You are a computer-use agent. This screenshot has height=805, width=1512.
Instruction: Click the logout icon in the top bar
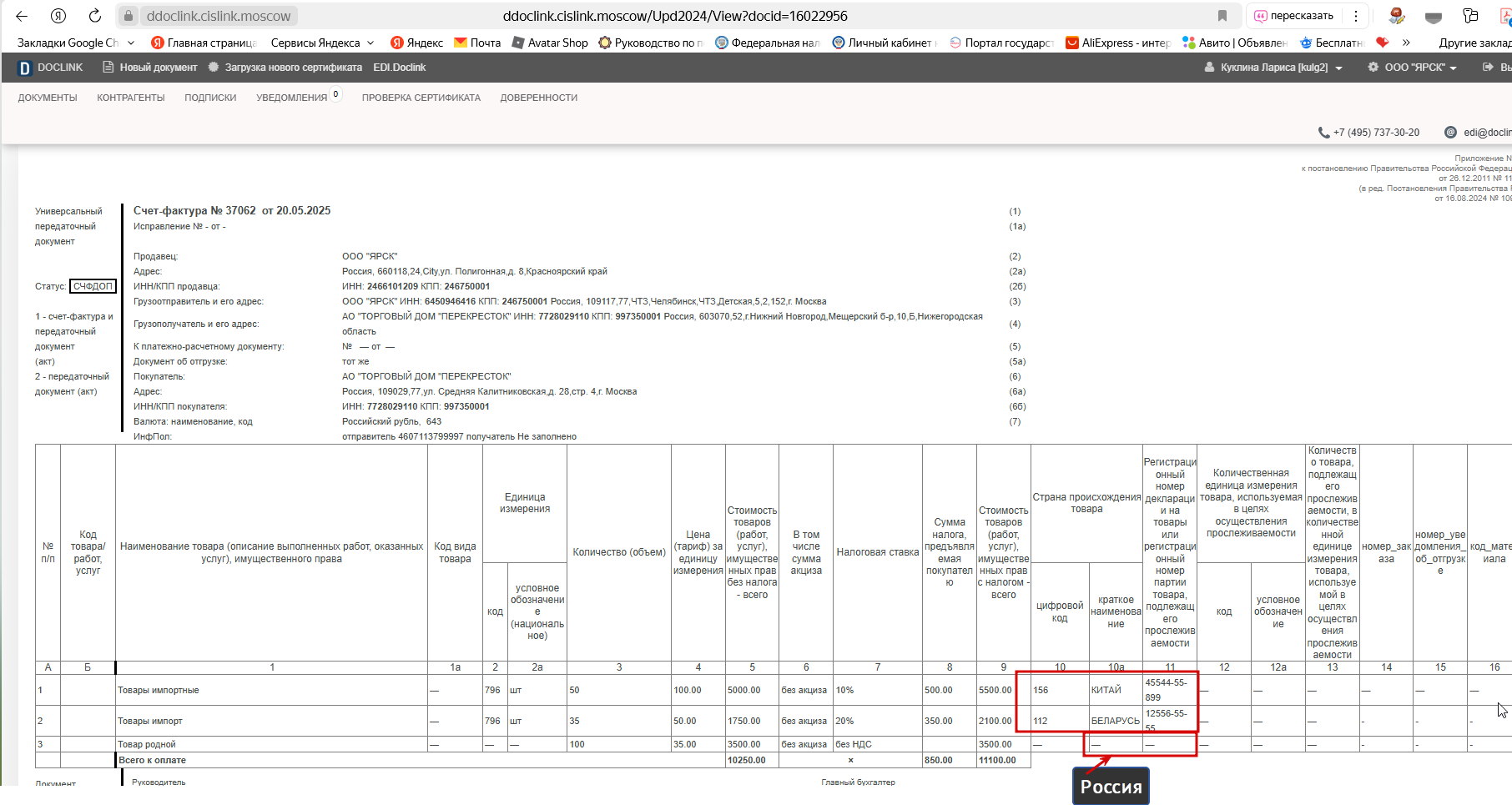1488,68
